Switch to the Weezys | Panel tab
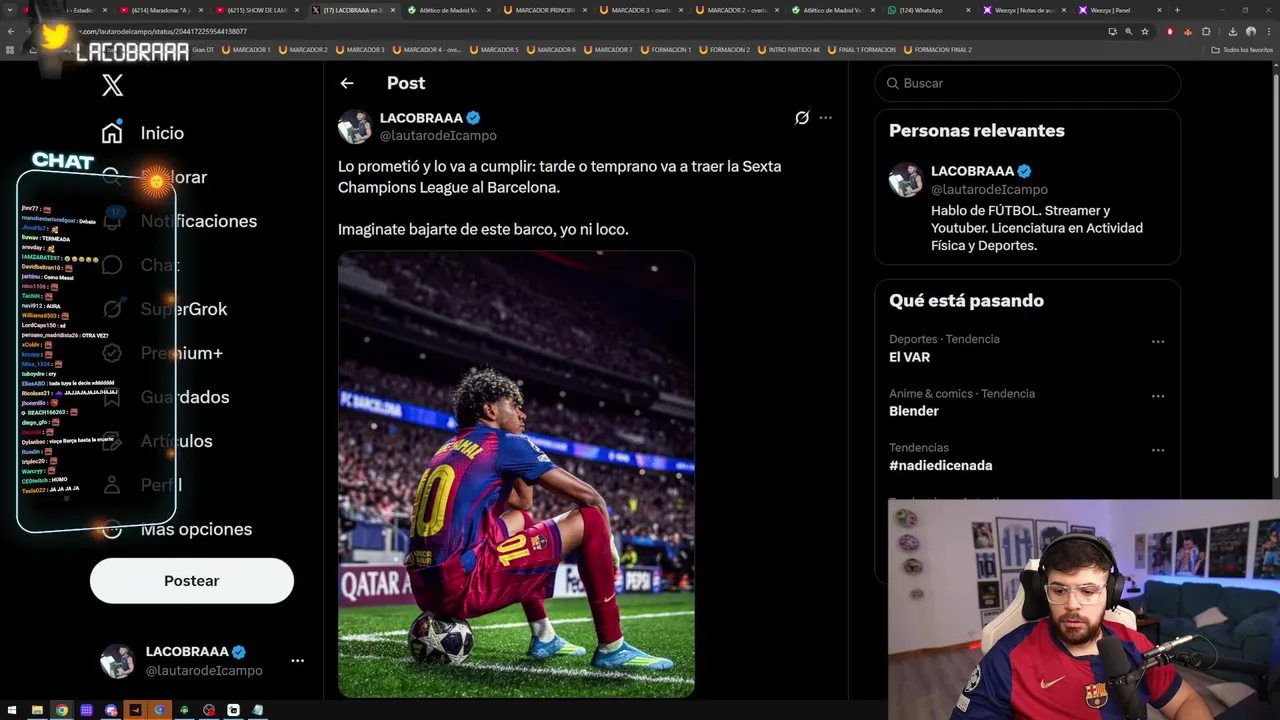 pos(1110,10)
